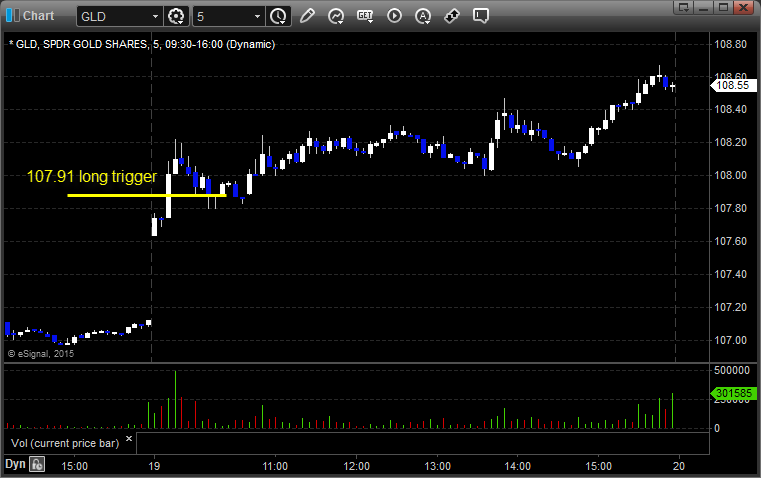Click the 12:00 time axis label
Image resolution: width=761 pixels, height=478 pixels.
click(356, 466)
